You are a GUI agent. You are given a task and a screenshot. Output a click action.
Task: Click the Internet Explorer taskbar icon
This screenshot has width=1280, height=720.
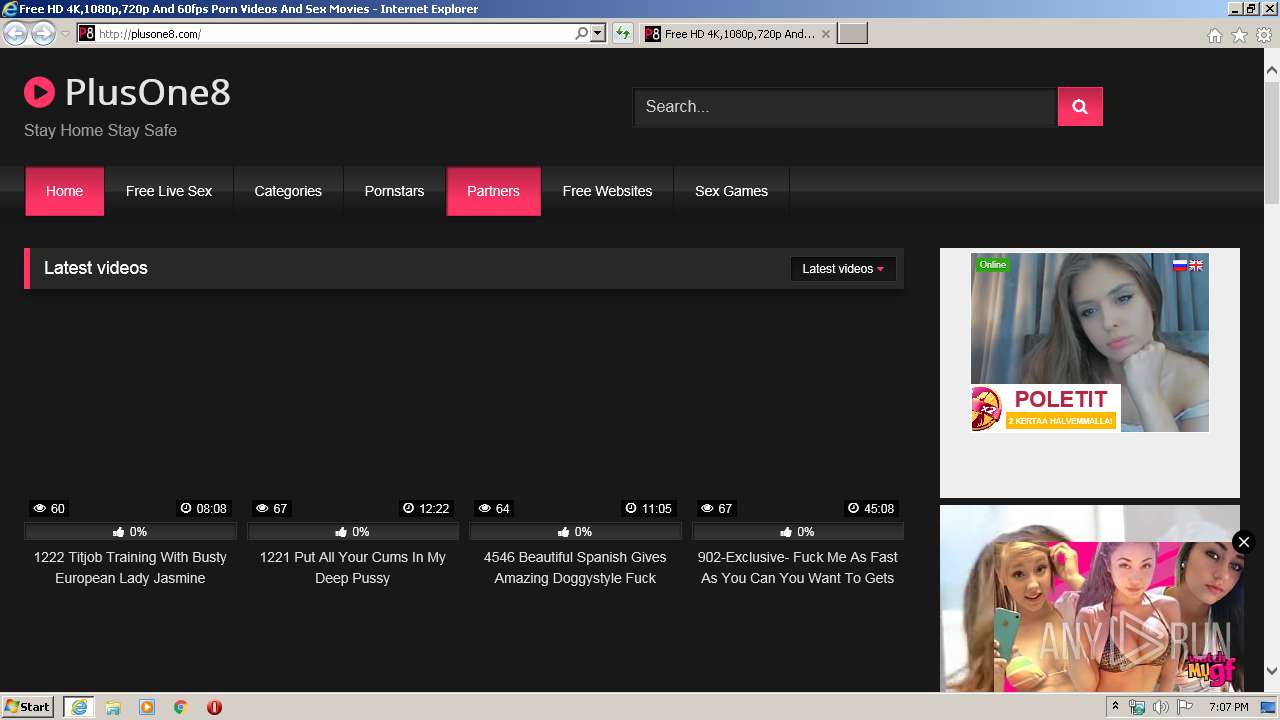(78, 707)
